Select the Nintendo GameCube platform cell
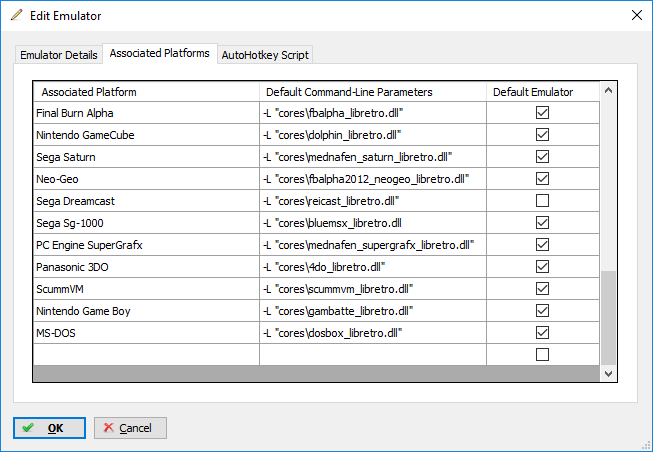The height and width of the screenshot is (452, 653). (x=146, y=135)
